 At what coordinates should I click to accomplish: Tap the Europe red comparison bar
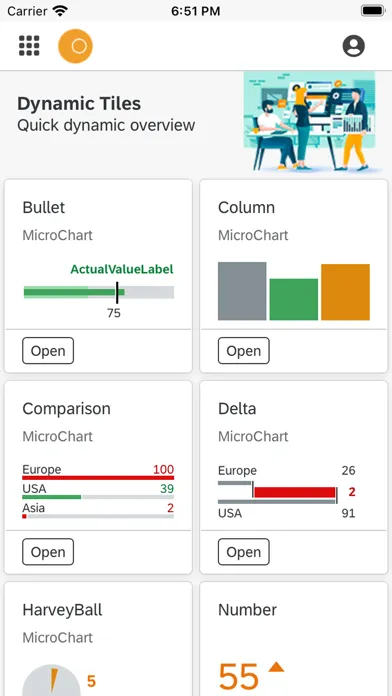click(98, 478)
